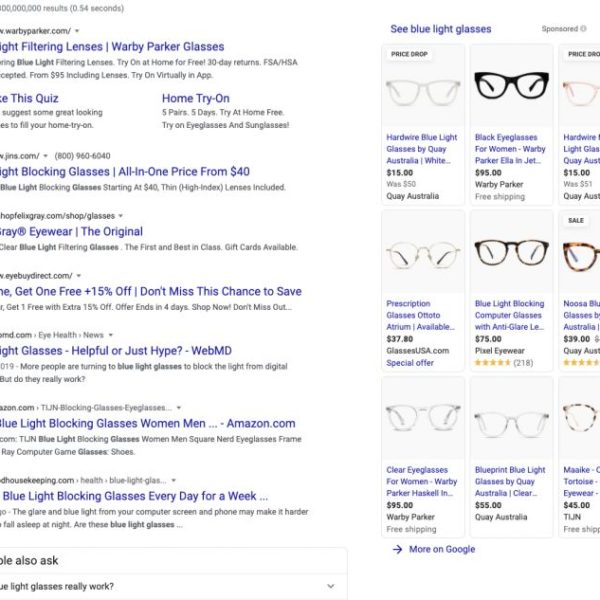Open dropdown arrow next to eyebuydirect.com URL
600x600 pixels.
pyautogui.click(x=78, y=274)
